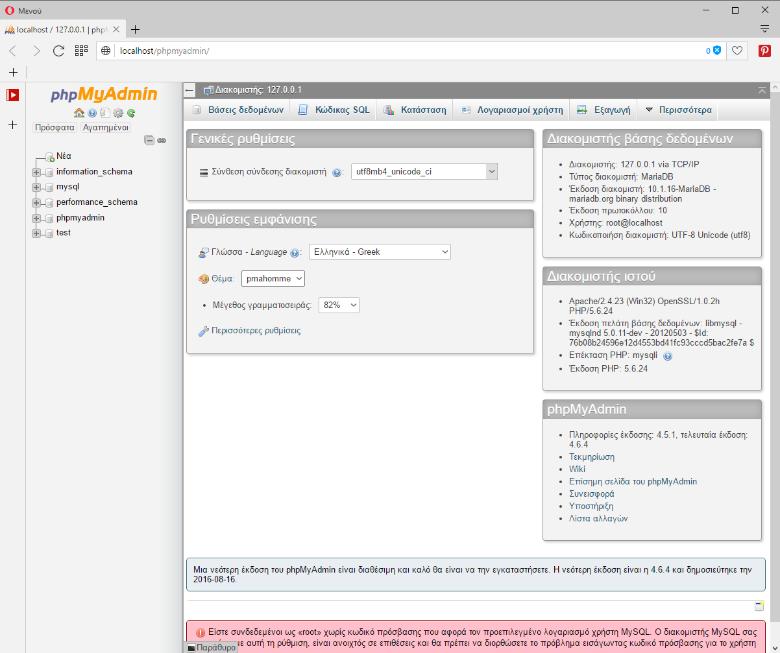780x653 pixels.
Task: Open the Παράθυρο console bar at bottom
Action: 211,648
